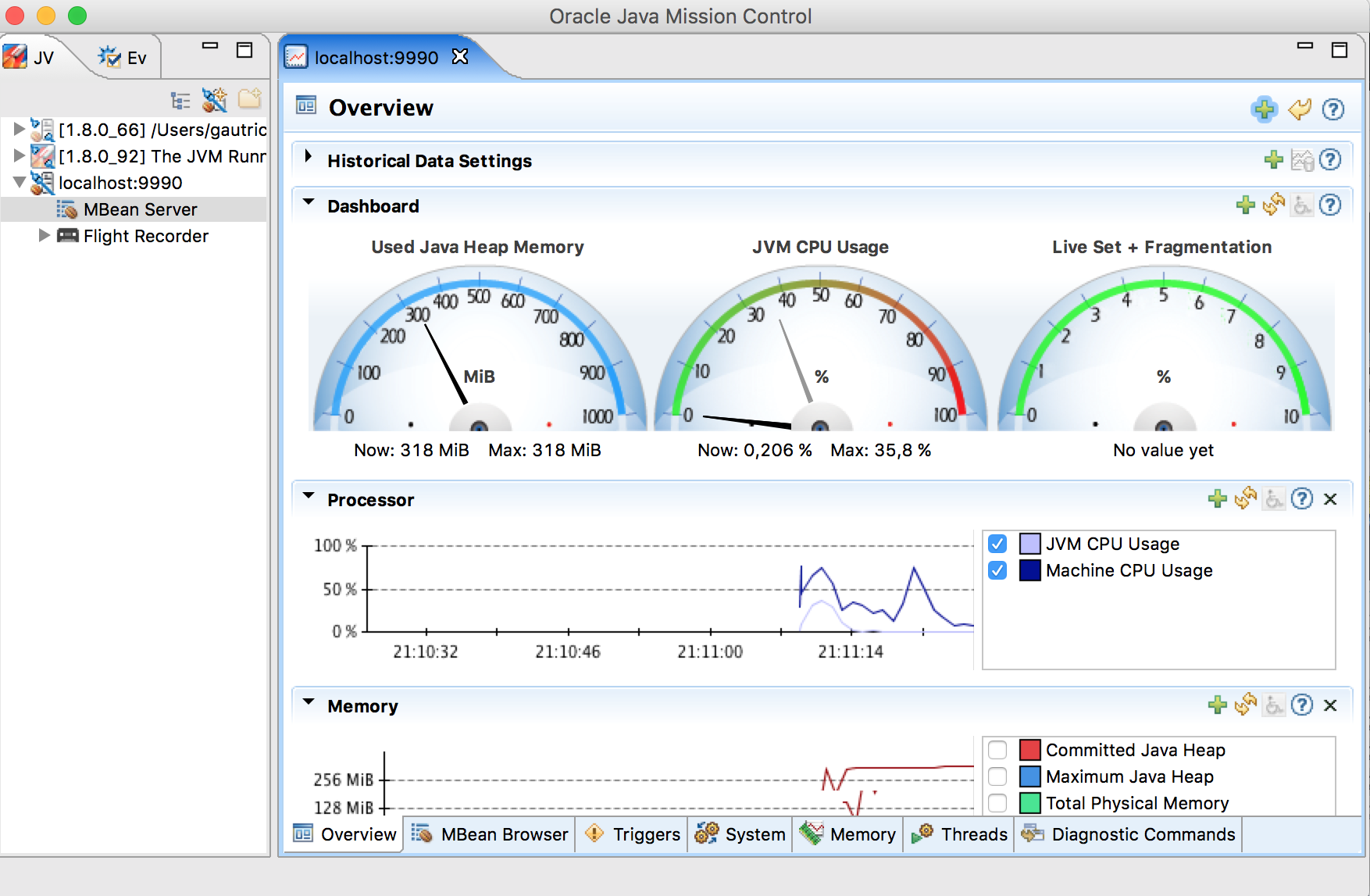Click the refresh arrows icon in Processor section
Image resolution: width=1370 pixels, height=896 pixels.
(x=1246, y=499)
